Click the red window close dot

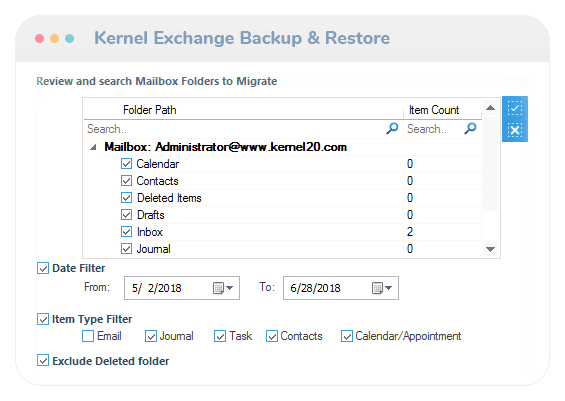(x=40, y=38)
